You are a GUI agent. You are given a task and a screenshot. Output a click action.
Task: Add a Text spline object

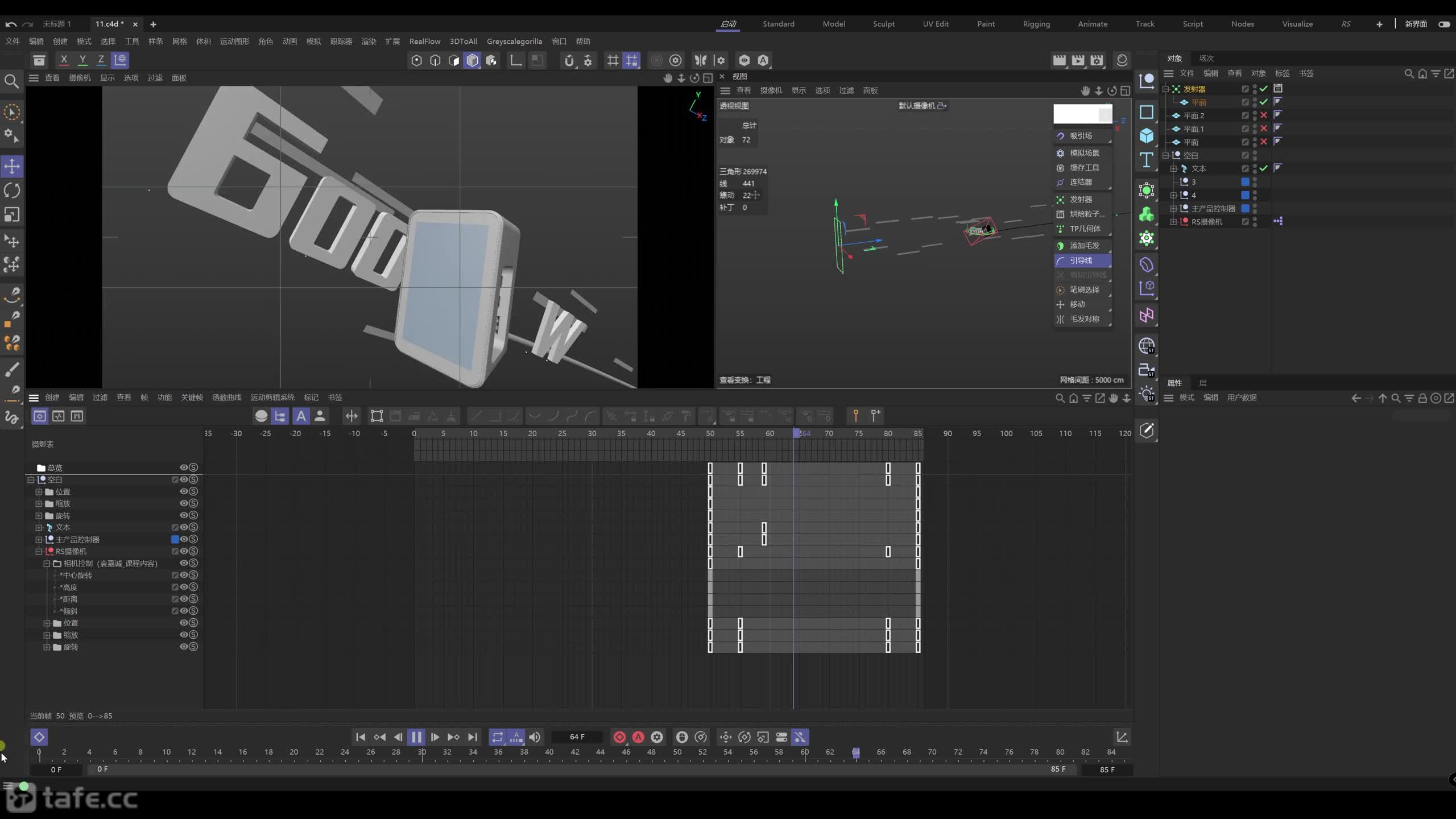coord(1146,160)
